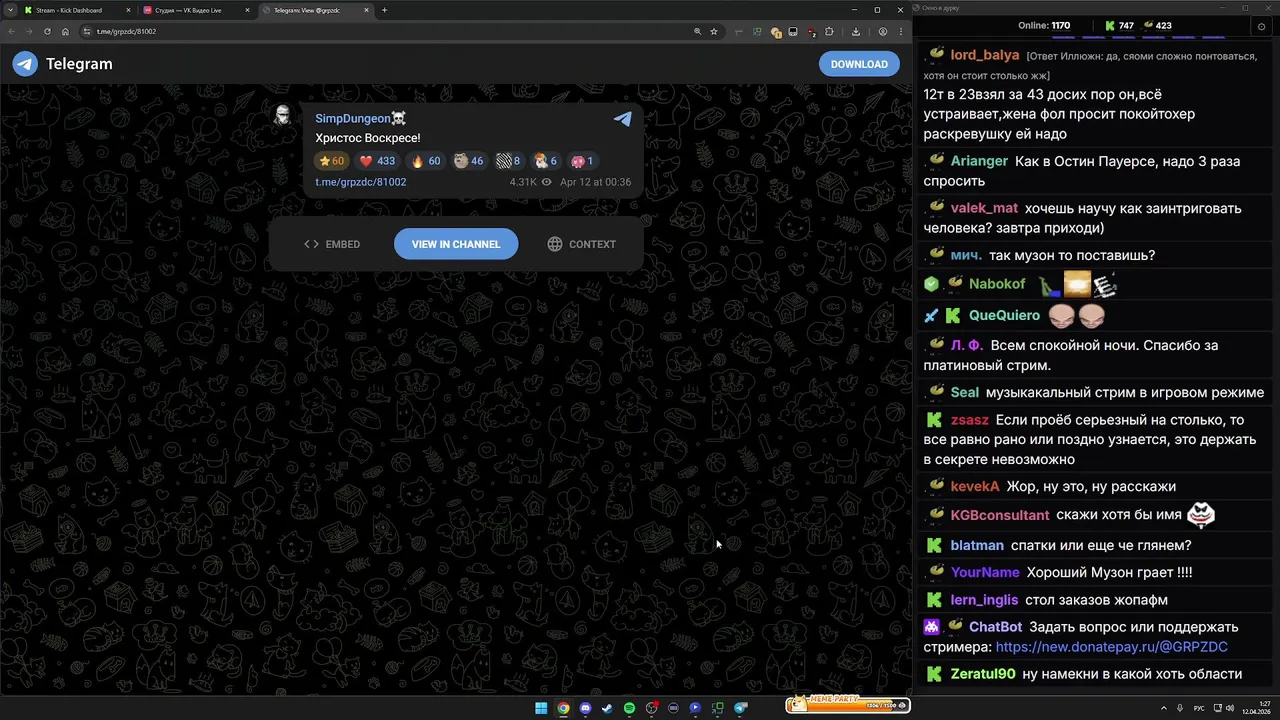Open the browser profile icon

[x=882, y=31]
